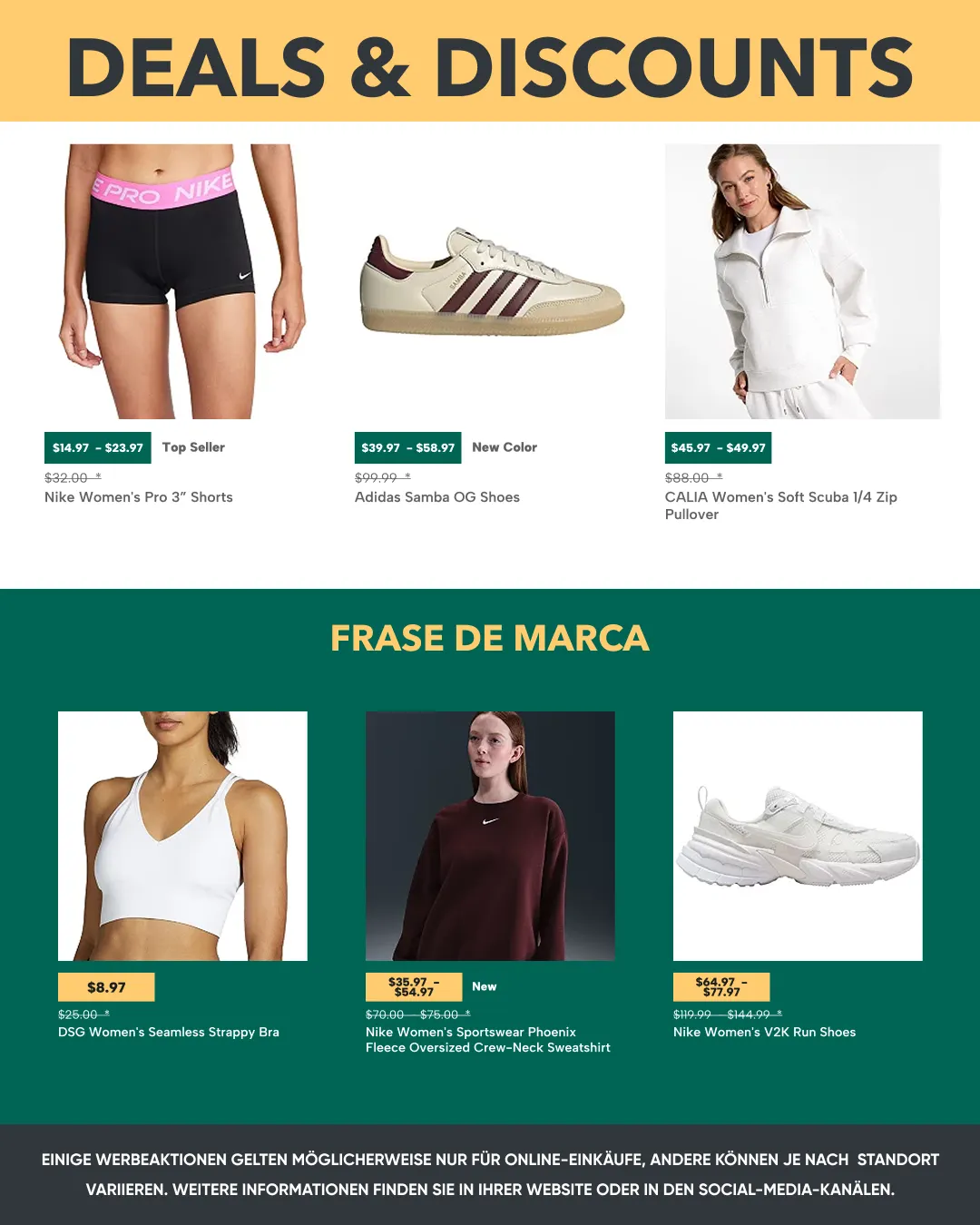Open Nike Sportswear Phoenix Fleece Sweatshirt link
980x1225 pixels.
click(x=488, y=1040)
